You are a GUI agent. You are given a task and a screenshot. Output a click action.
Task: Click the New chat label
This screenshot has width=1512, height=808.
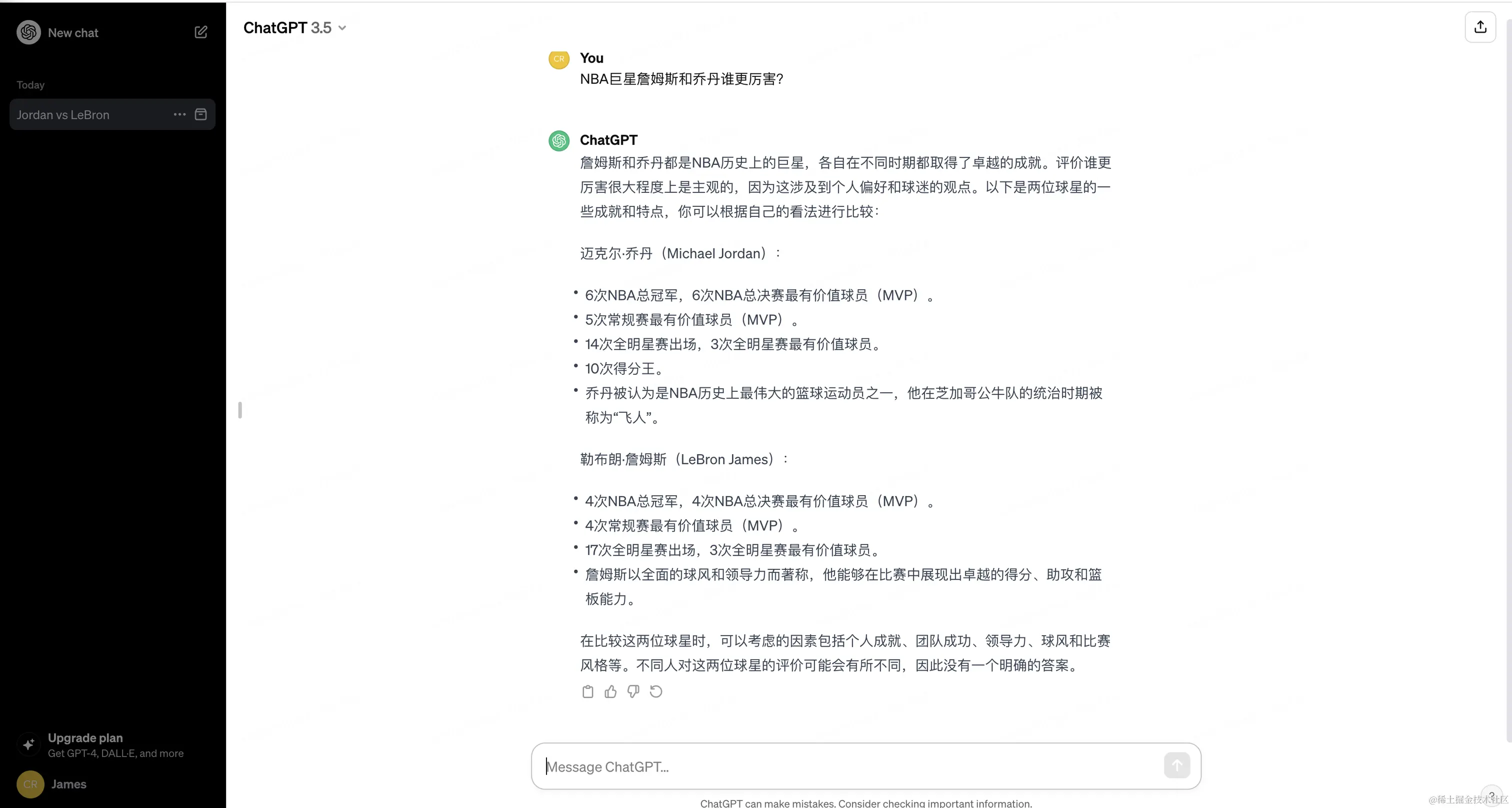[73, 32]
